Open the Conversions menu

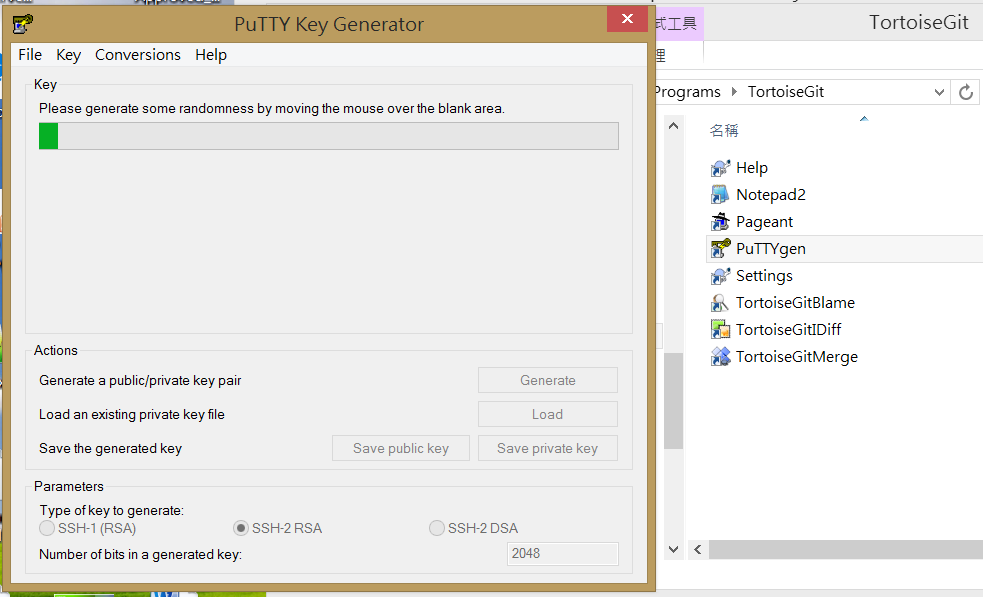[137, 55]
